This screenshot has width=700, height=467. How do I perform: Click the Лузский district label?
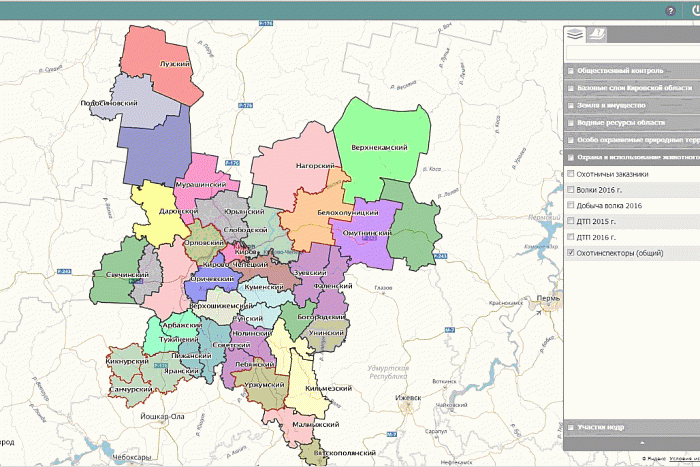[175, 64]
